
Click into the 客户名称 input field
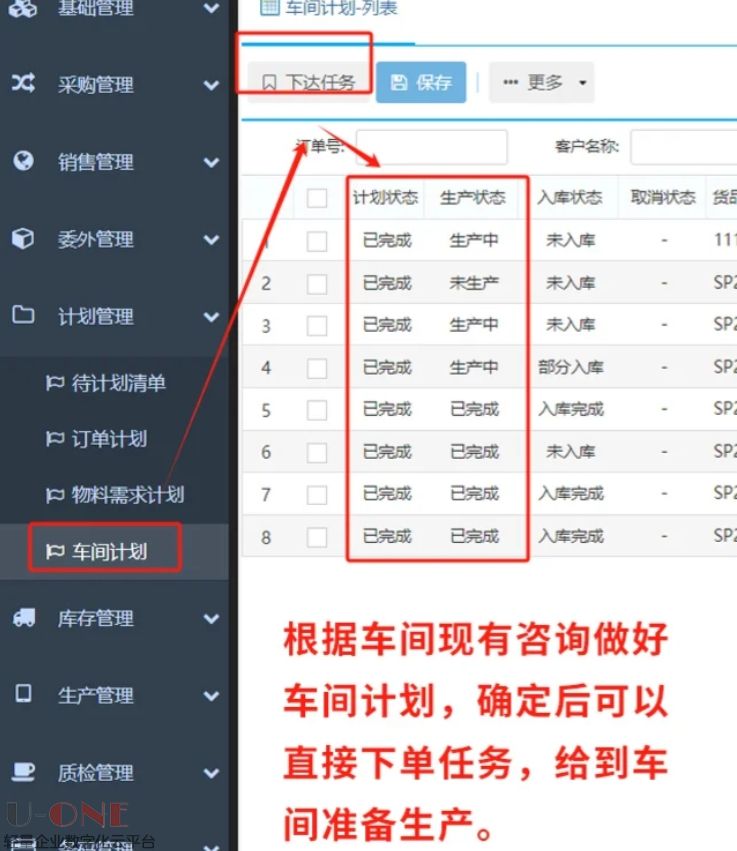[684, 147]
